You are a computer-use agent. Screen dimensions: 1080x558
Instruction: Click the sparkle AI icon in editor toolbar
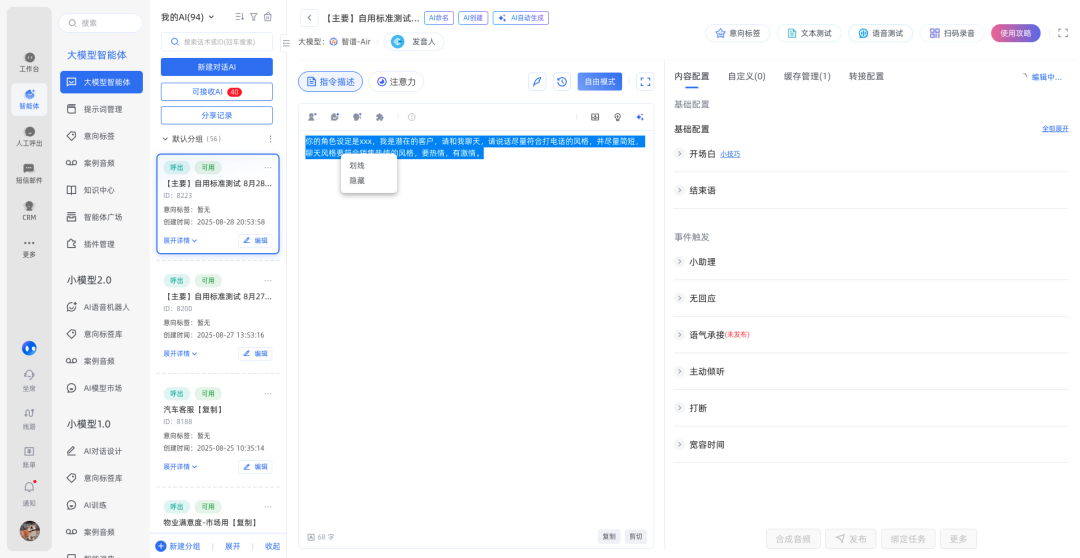(x=640, y=117)
